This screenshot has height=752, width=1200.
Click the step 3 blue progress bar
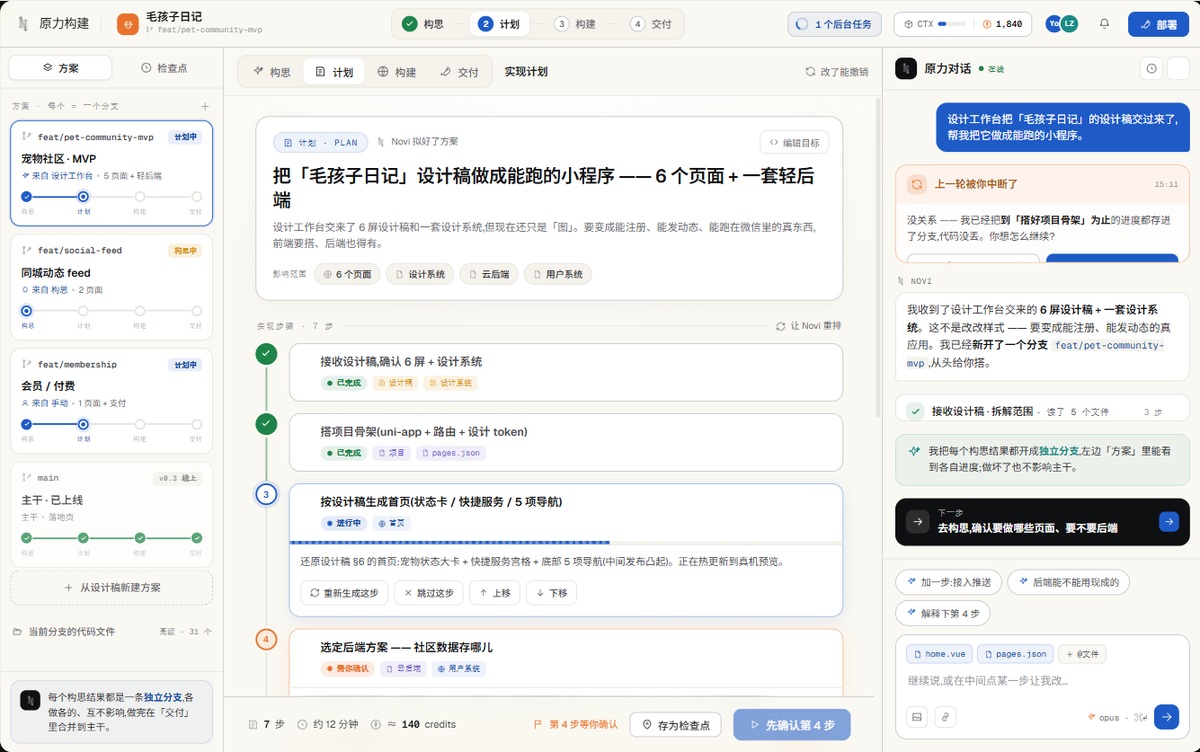pos(449,543)
